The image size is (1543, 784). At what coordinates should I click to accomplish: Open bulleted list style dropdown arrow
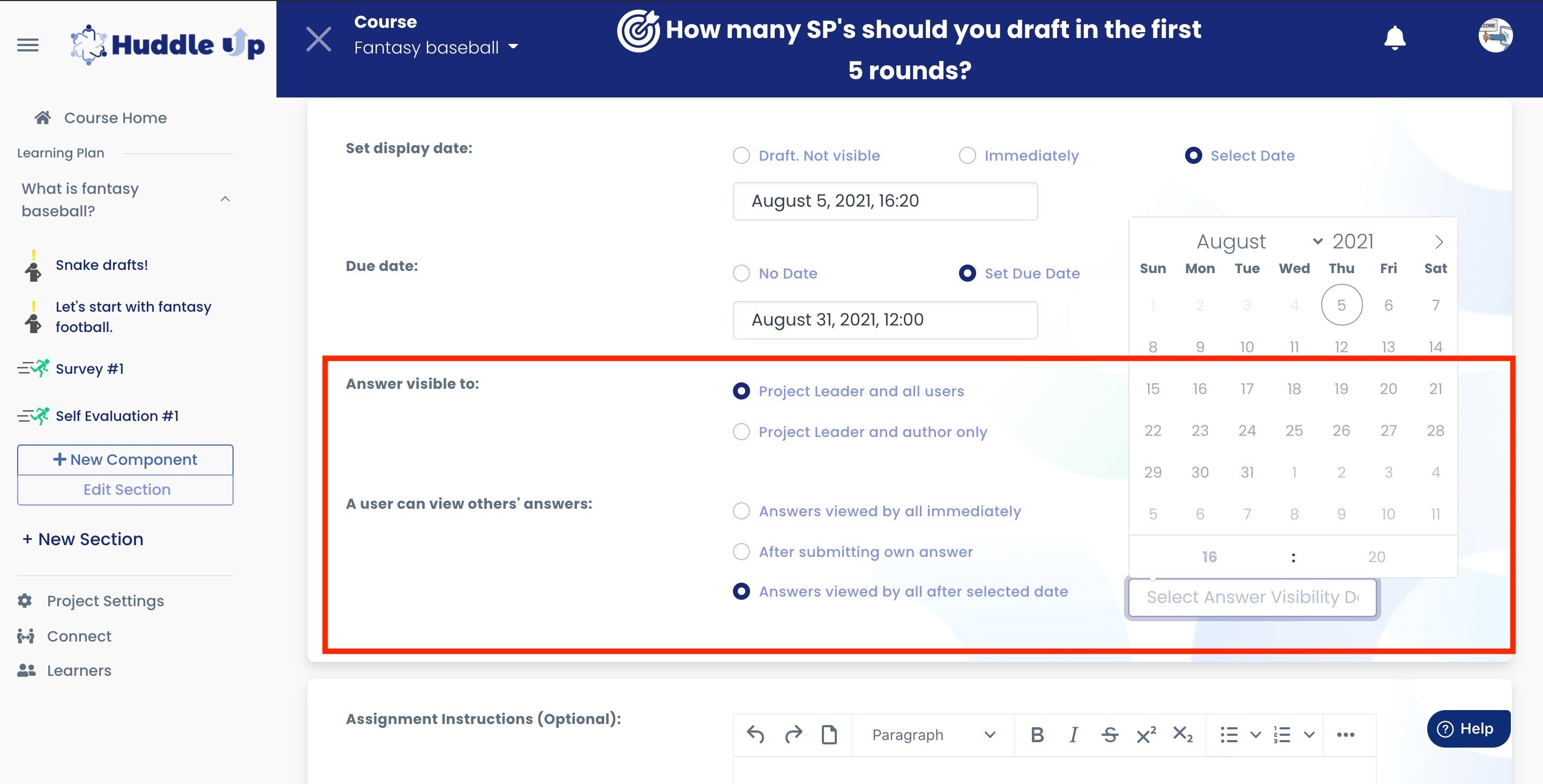(x=1255, y=734)
